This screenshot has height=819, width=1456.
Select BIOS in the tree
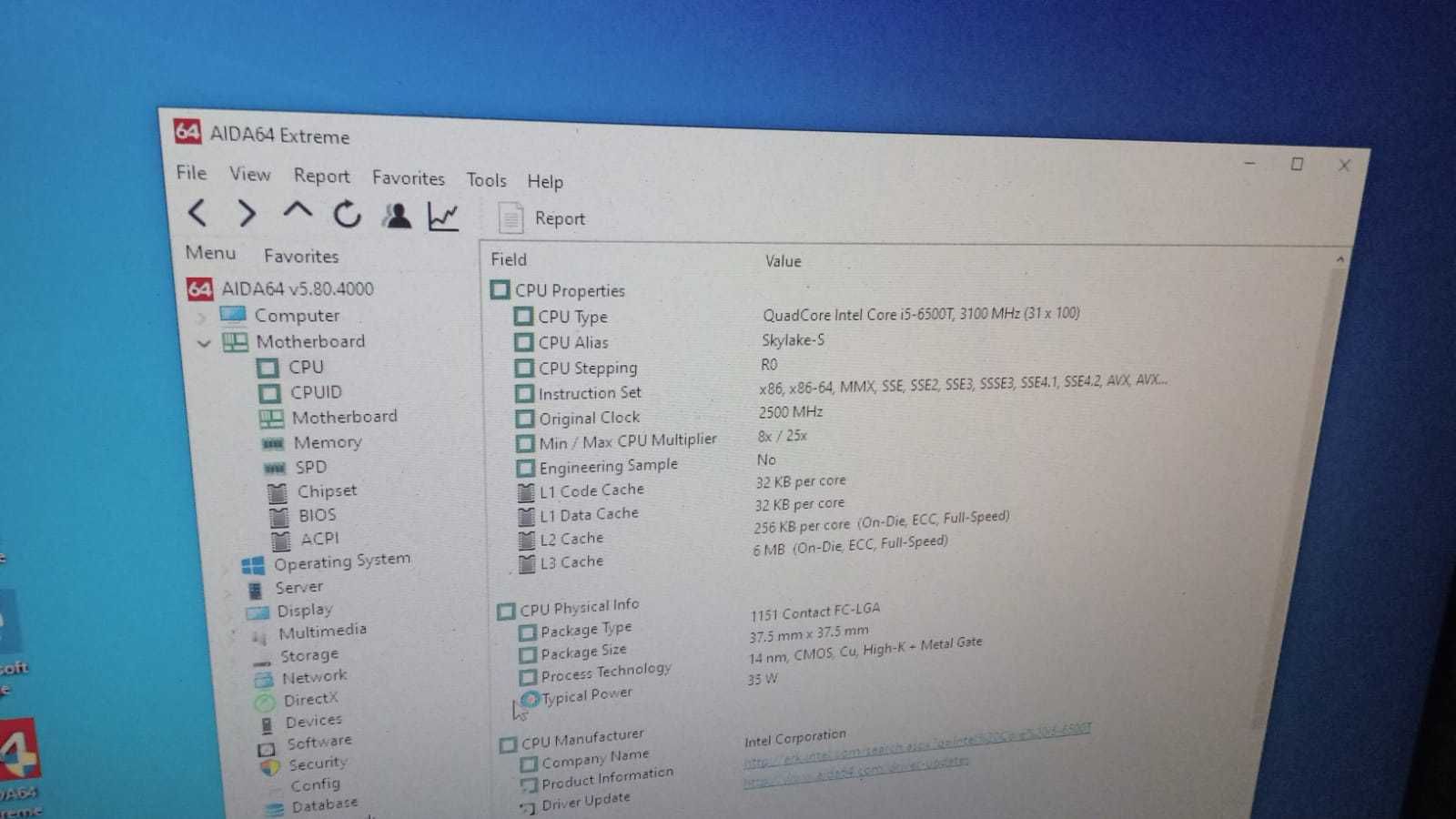tap(317, 515)
